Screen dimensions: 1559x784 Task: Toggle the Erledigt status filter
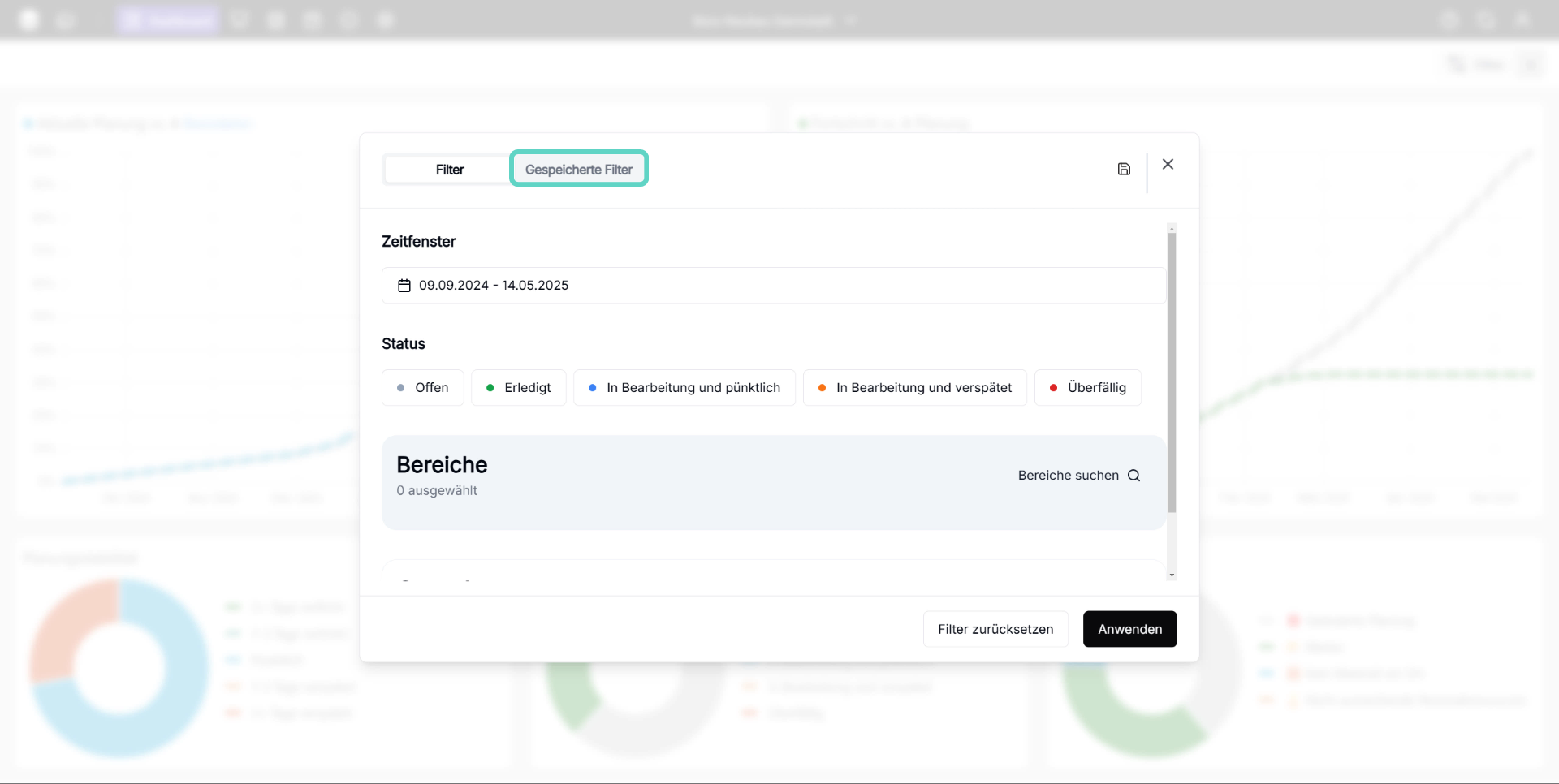tap(518, 388)
